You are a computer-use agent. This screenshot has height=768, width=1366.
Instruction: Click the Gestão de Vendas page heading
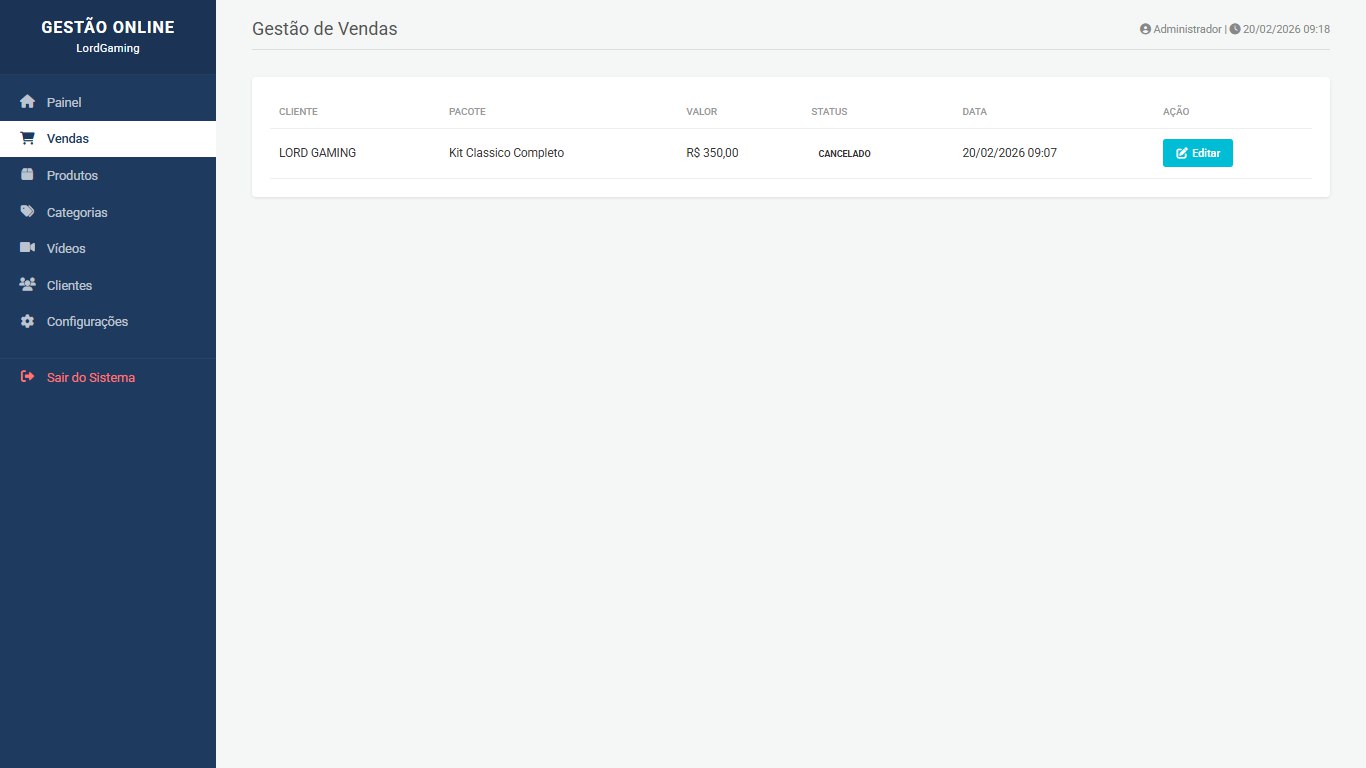point(324,29)
